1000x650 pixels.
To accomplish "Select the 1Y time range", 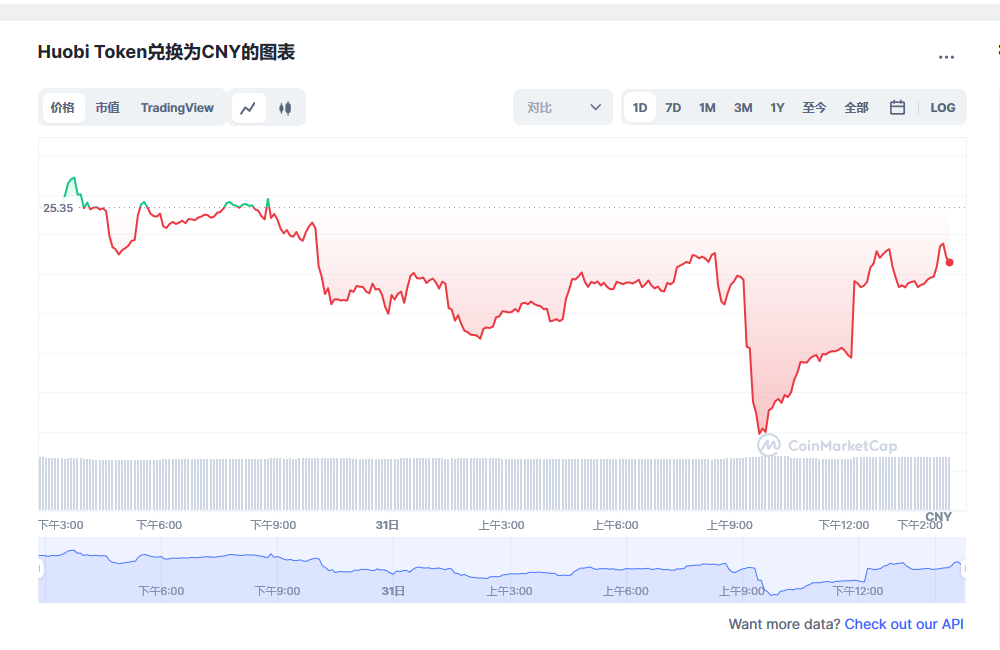I will (x=777, y=107).
